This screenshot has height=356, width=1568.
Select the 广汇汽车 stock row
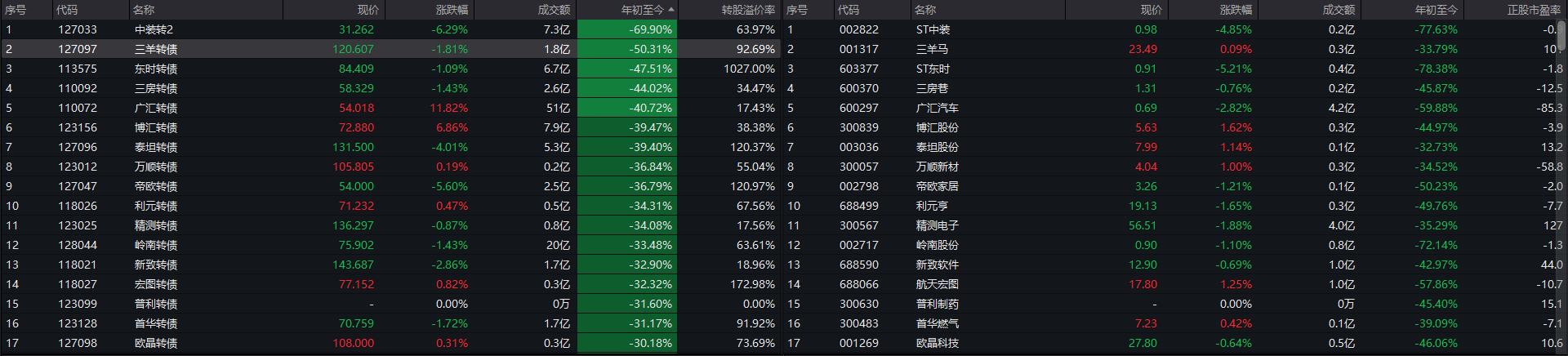coord(937,108)
